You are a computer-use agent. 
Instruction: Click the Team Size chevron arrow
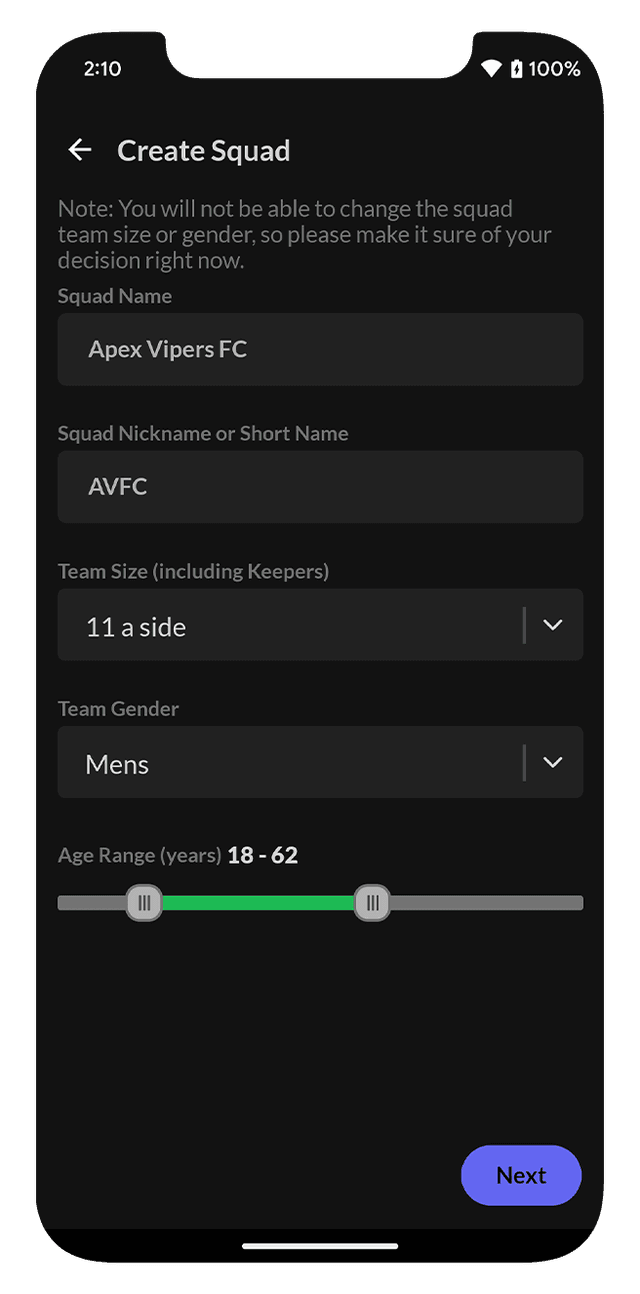point(553,625)
